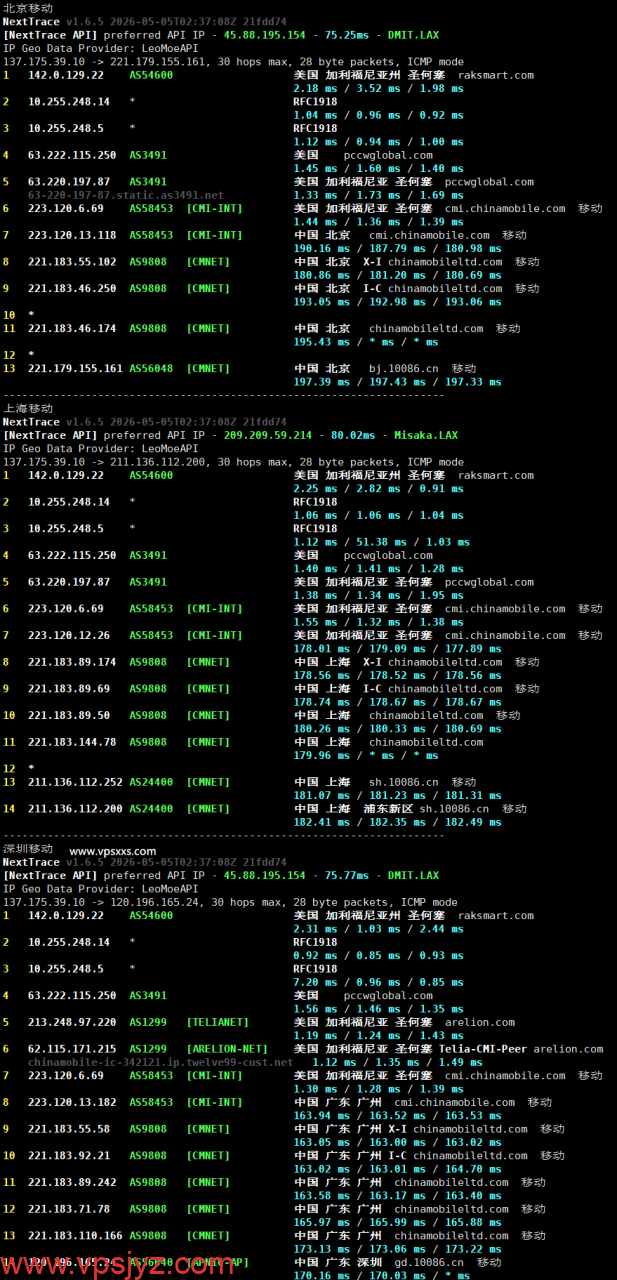Click the 浦东新区 district label

(387, 808)
